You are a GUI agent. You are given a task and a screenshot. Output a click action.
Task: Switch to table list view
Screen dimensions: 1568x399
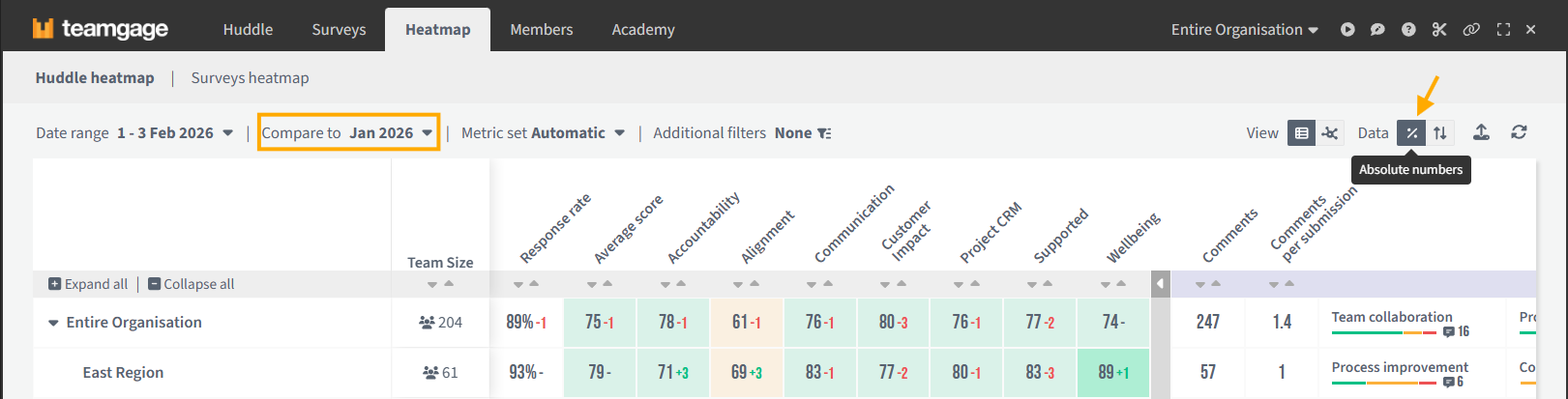1302,133
